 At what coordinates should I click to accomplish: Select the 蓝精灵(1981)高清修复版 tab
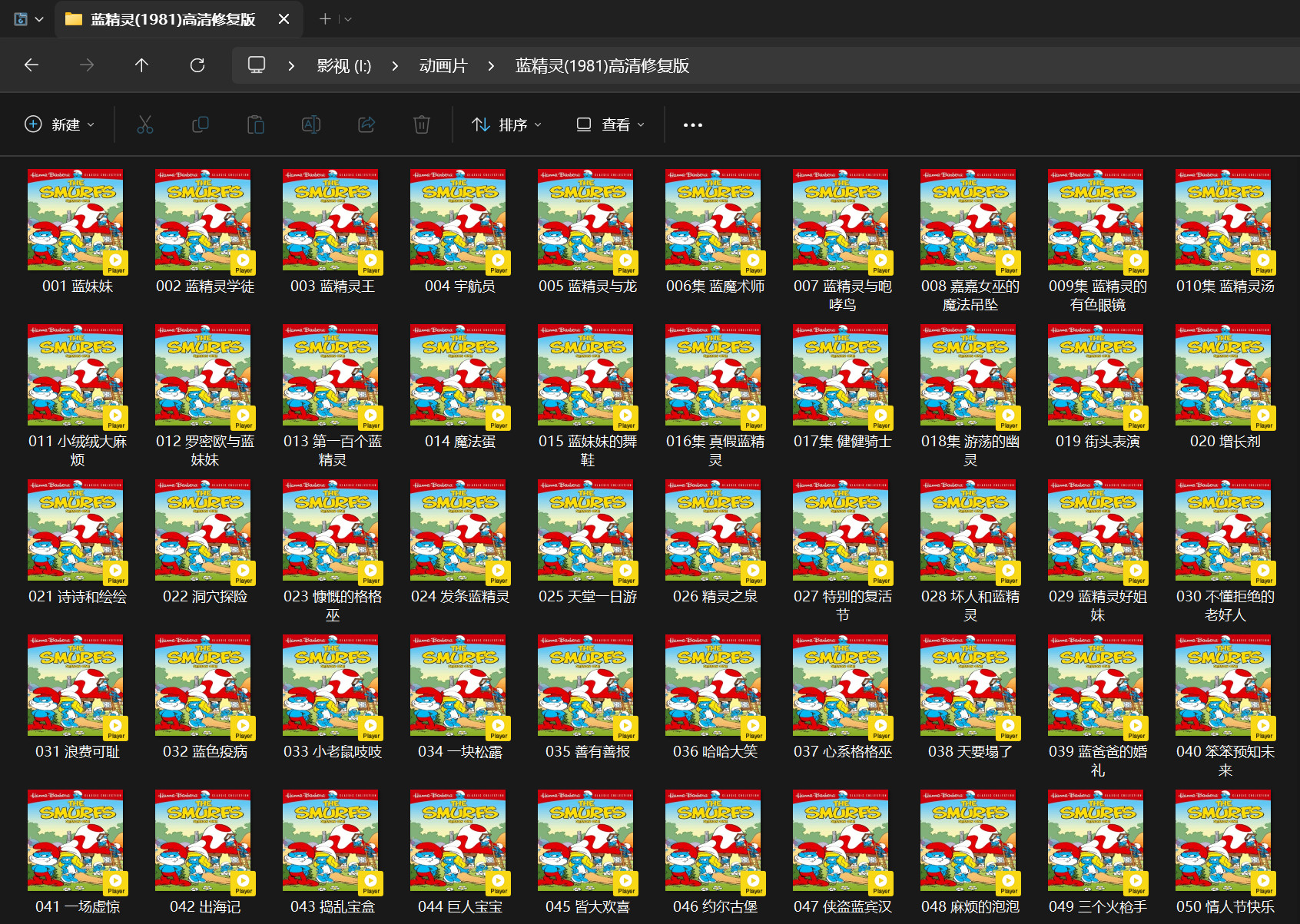[x=173, y=19]
